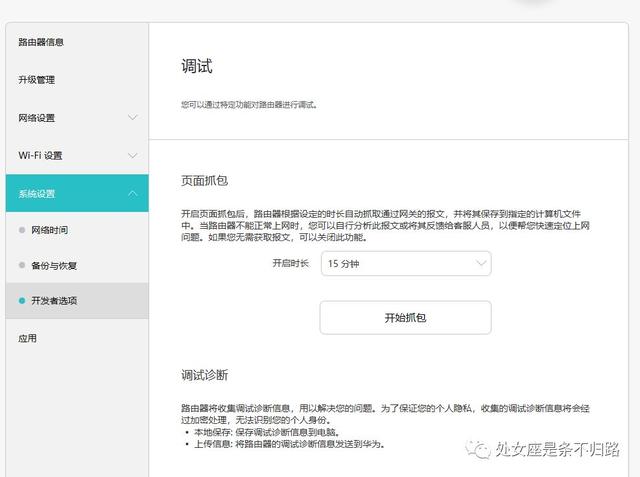Image resolution: width=640 pixels, height=477 pixels.
Task: Click the 调试诊断 section heading
Action: click(x=204, y=375)
